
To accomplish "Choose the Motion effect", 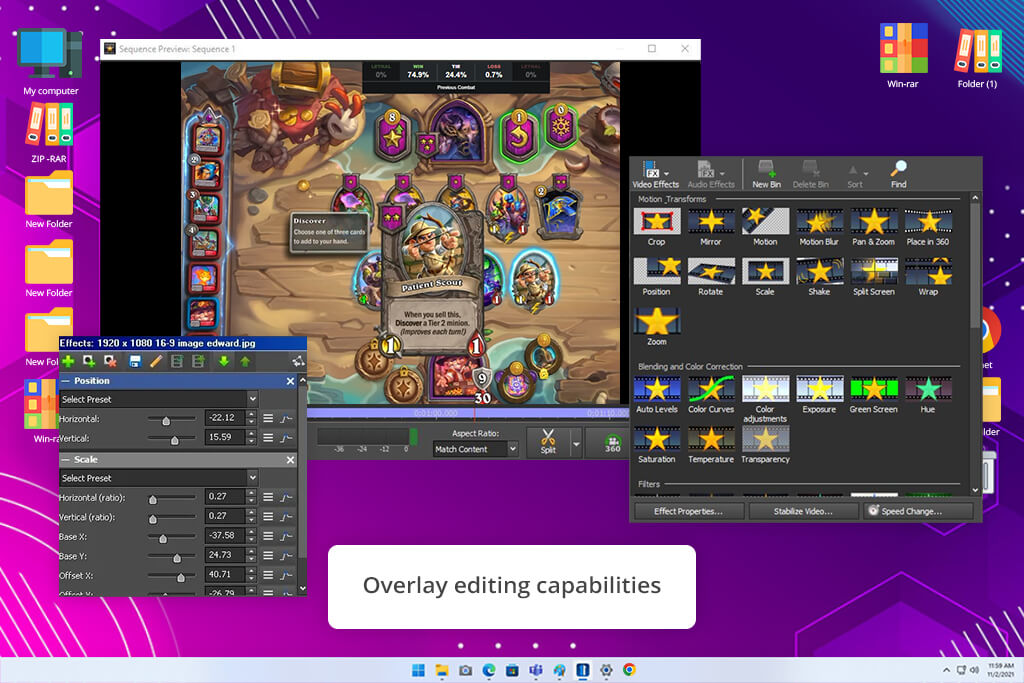I will tap(765, 226).
